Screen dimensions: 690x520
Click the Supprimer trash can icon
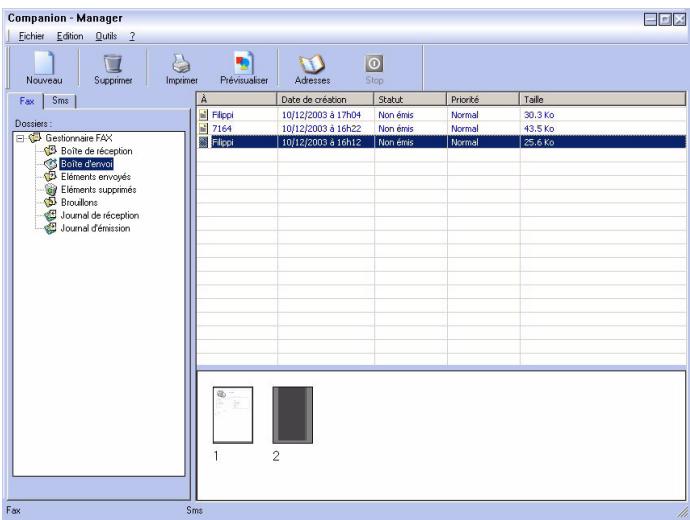tap(113, 63)
